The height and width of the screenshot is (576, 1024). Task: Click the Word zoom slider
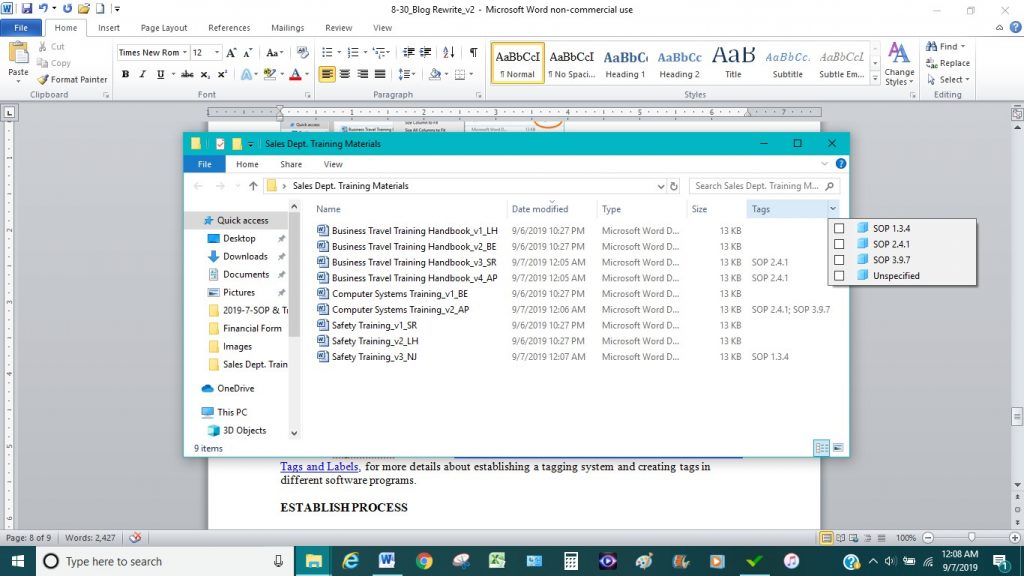[970, 537]
